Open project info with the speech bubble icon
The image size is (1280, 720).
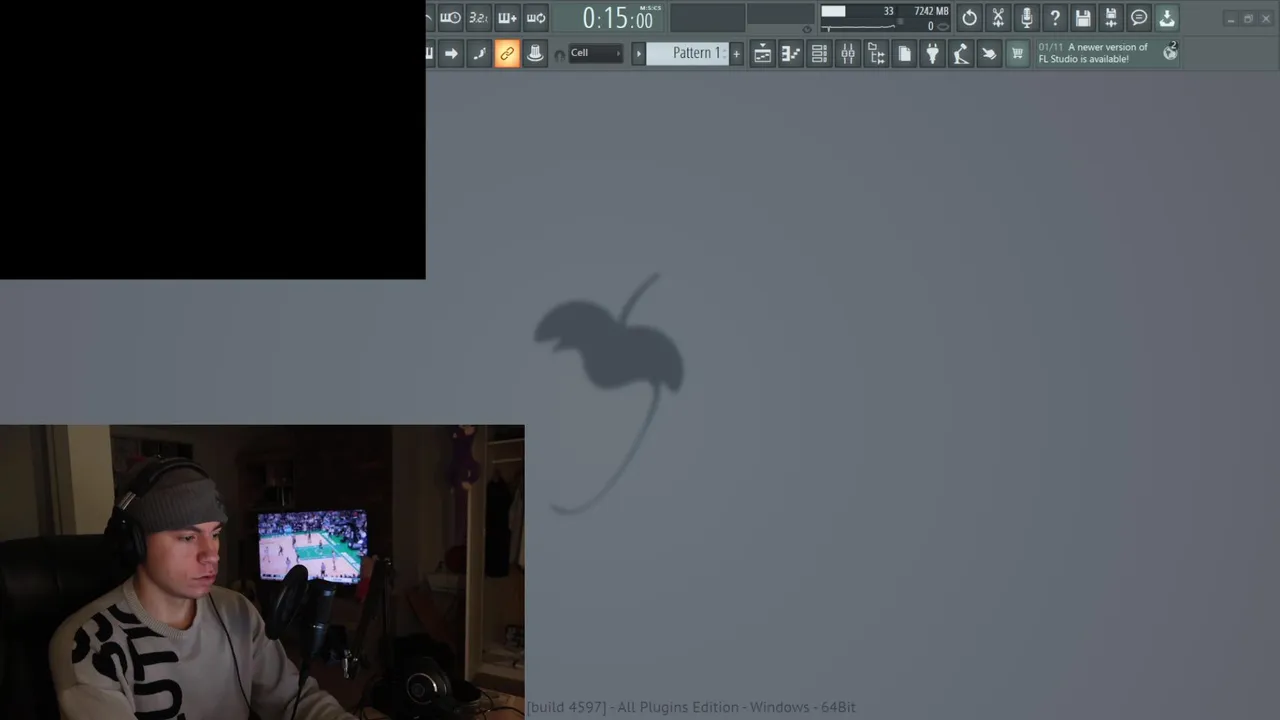tap(1139, 18)
